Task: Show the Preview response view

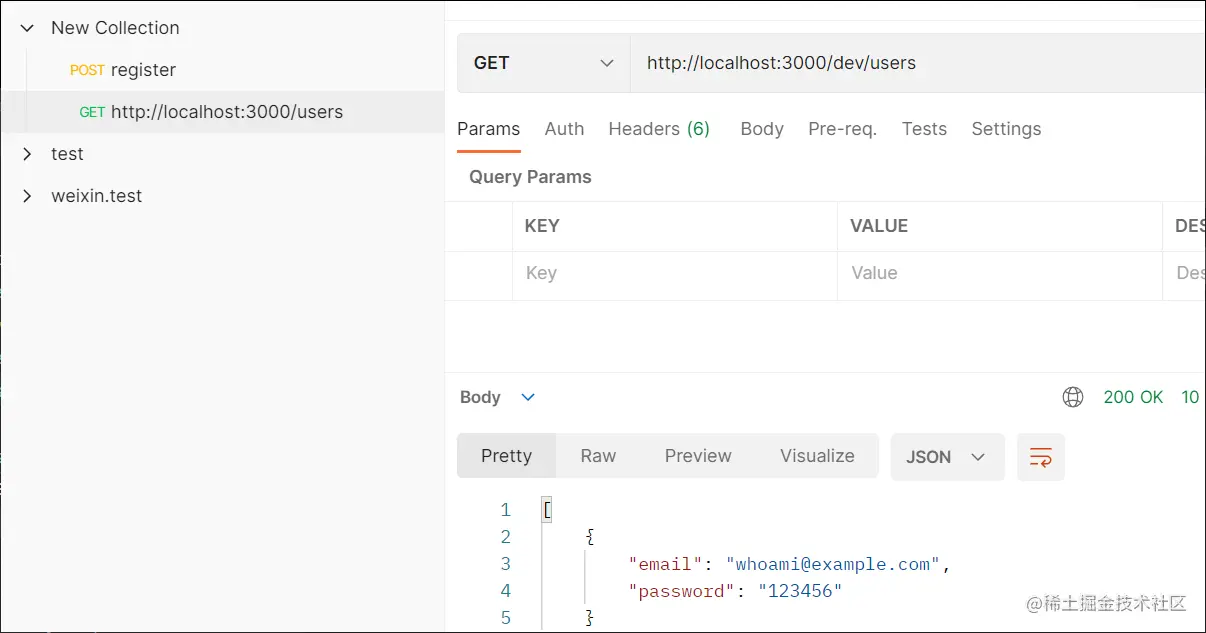Action: [x=698, y=456]
